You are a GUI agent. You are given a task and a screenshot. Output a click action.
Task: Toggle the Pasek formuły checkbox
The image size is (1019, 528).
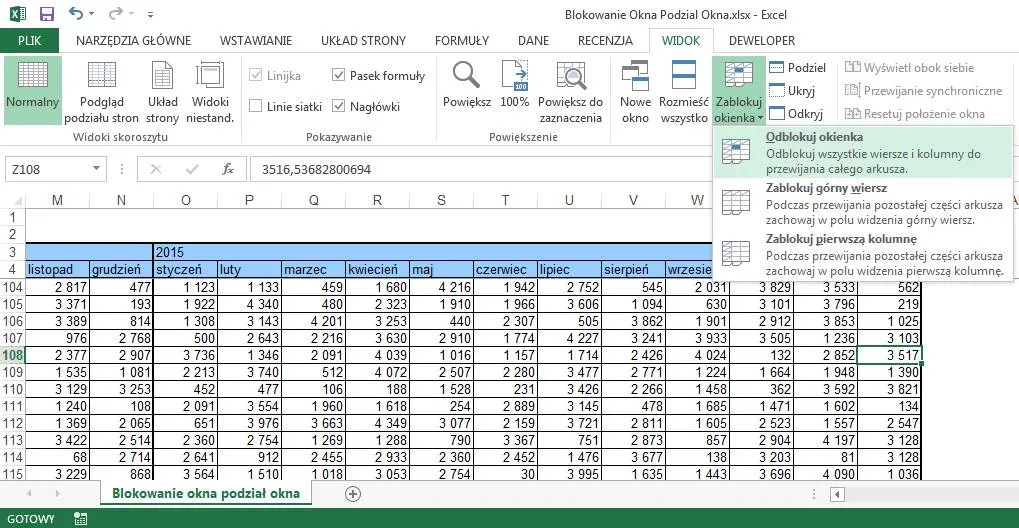(339, 75)
